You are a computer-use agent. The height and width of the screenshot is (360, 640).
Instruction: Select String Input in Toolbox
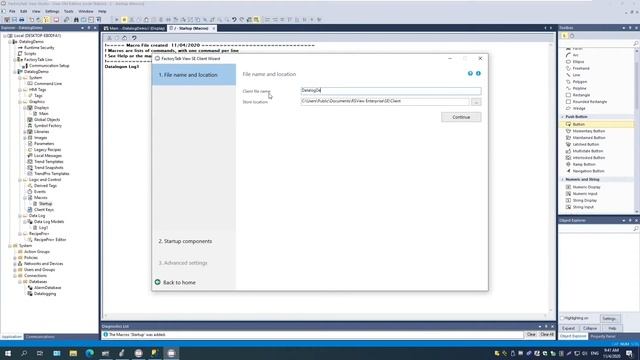coord(583,207)
